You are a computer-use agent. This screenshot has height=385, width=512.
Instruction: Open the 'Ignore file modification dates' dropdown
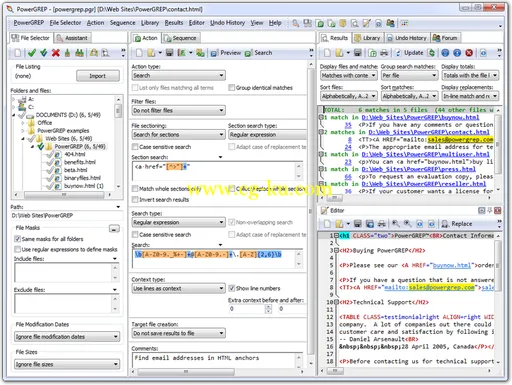coord(67,337)
